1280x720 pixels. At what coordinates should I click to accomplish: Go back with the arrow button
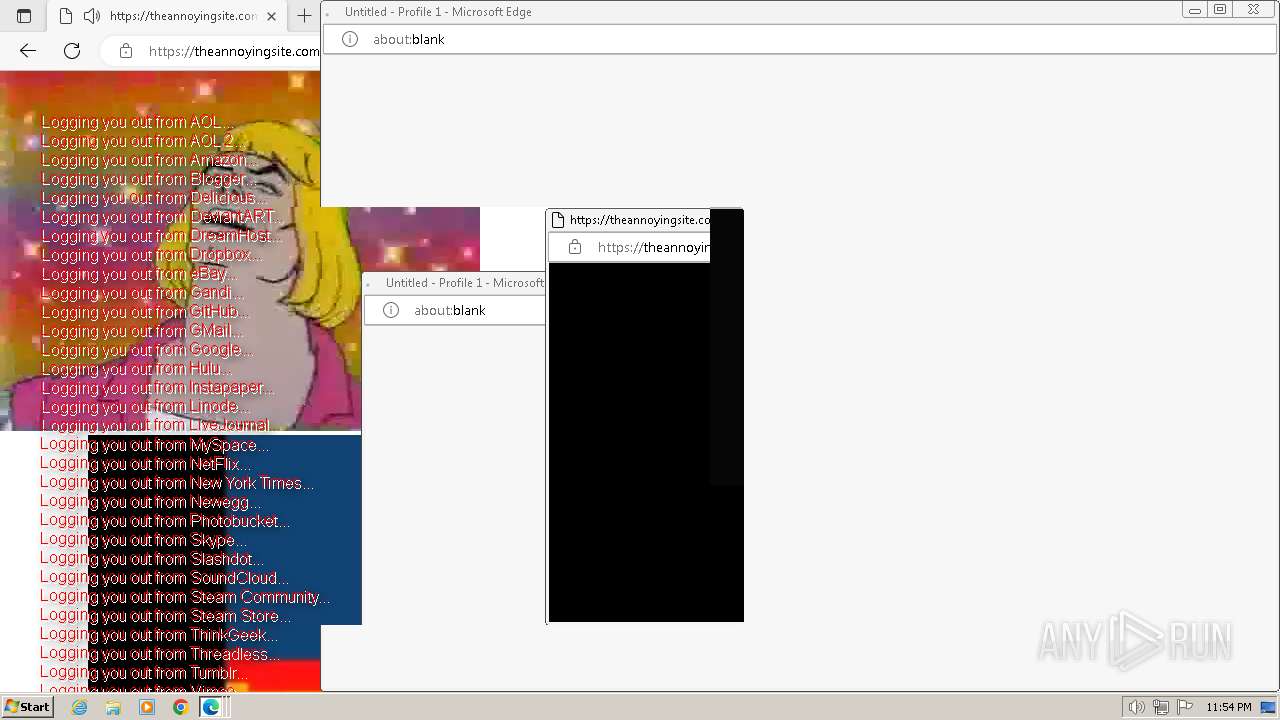pyautogui.click(x=28, y=51)
